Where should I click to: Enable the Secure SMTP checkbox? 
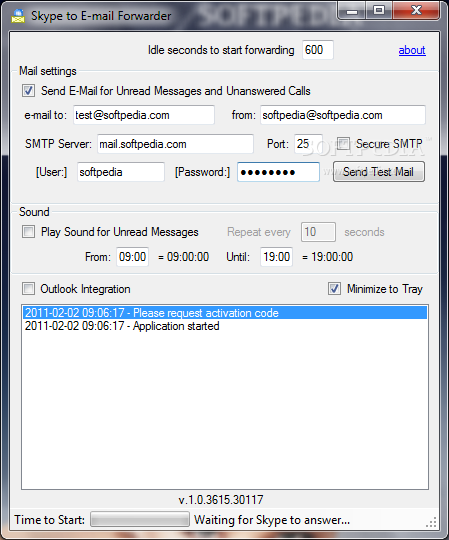tap(343, 144)
